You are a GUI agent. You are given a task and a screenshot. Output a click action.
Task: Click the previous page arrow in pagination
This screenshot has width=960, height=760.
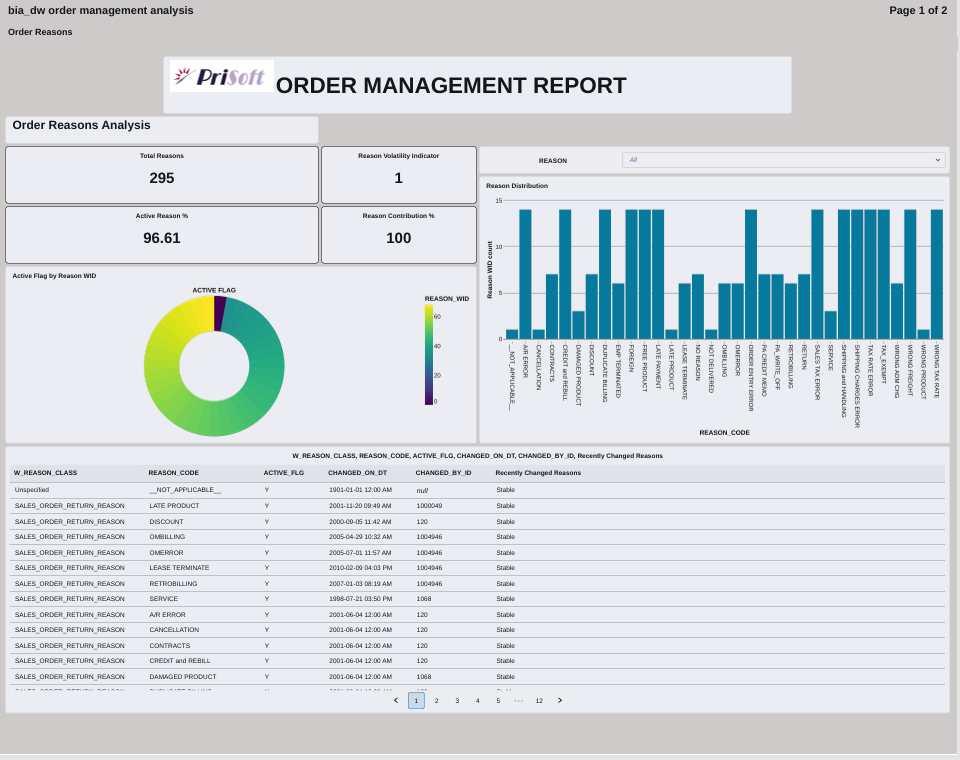tap(396, 700)
